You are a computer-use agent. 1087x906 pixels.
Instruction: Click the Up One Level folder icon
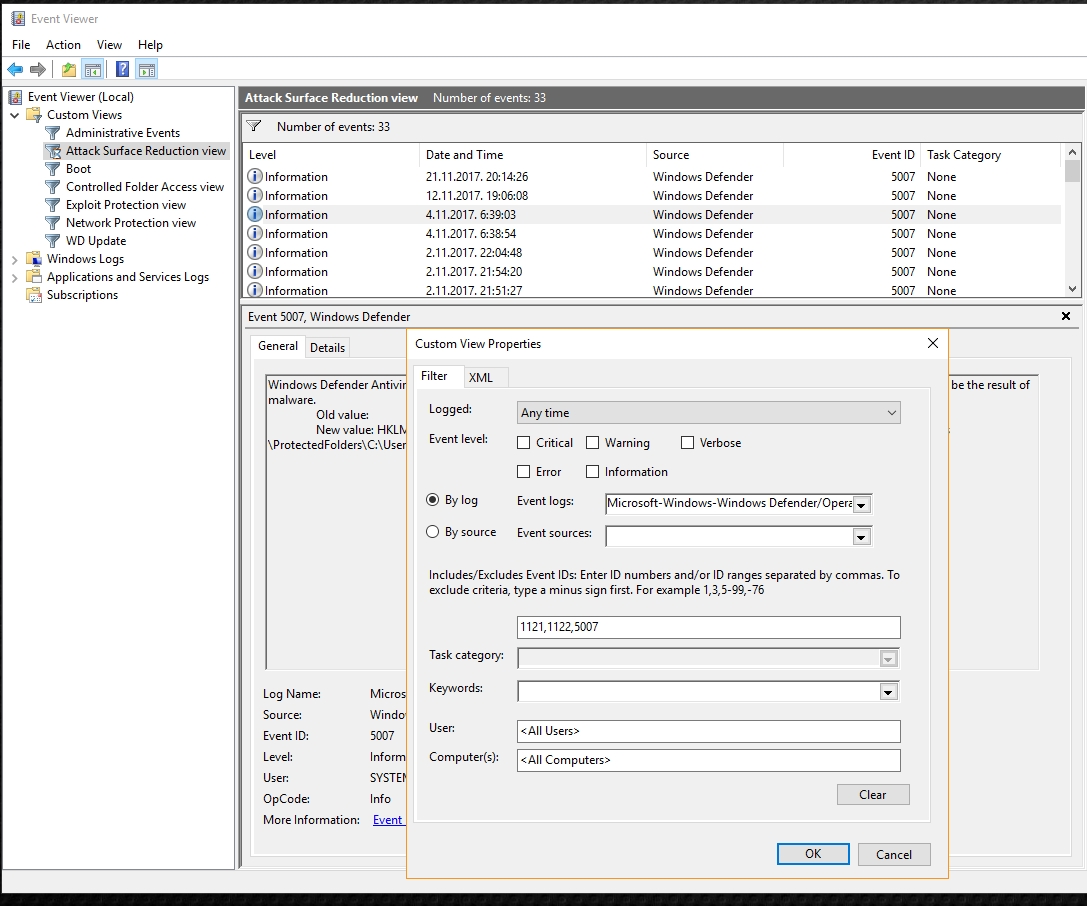[68, 70]
